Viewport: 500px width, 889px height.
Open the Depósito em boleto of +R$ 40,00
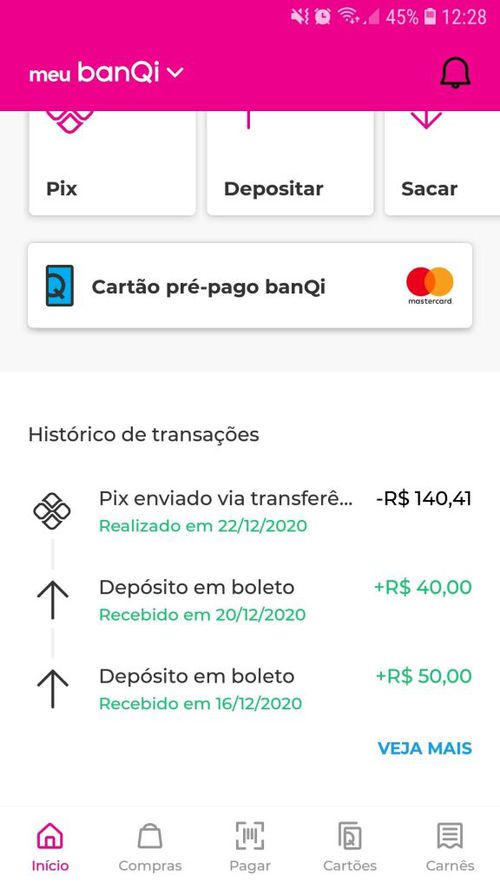click(x=250, y=600)
